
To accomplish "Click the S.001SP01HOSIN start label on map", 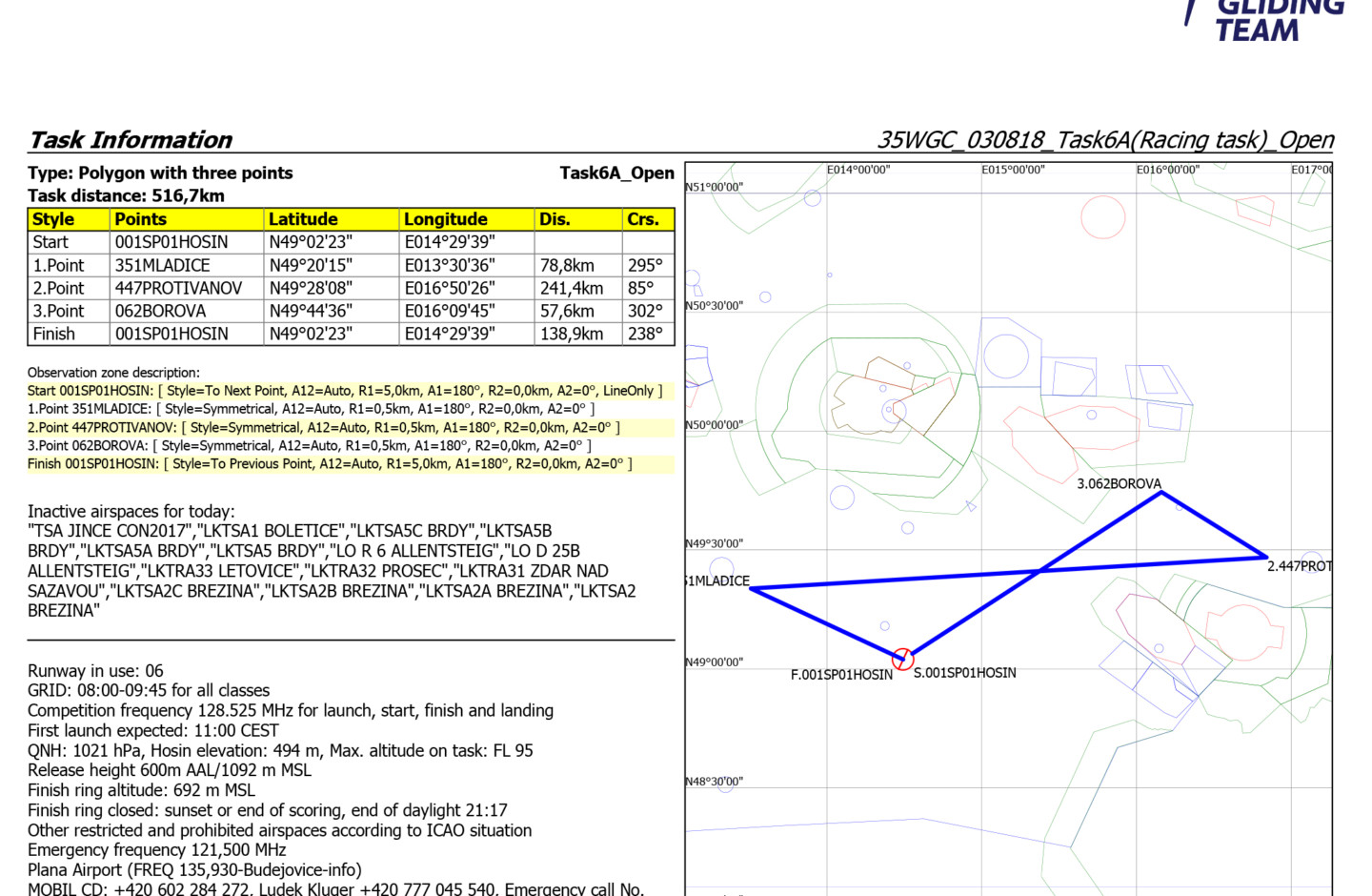I will coord(964,673).
